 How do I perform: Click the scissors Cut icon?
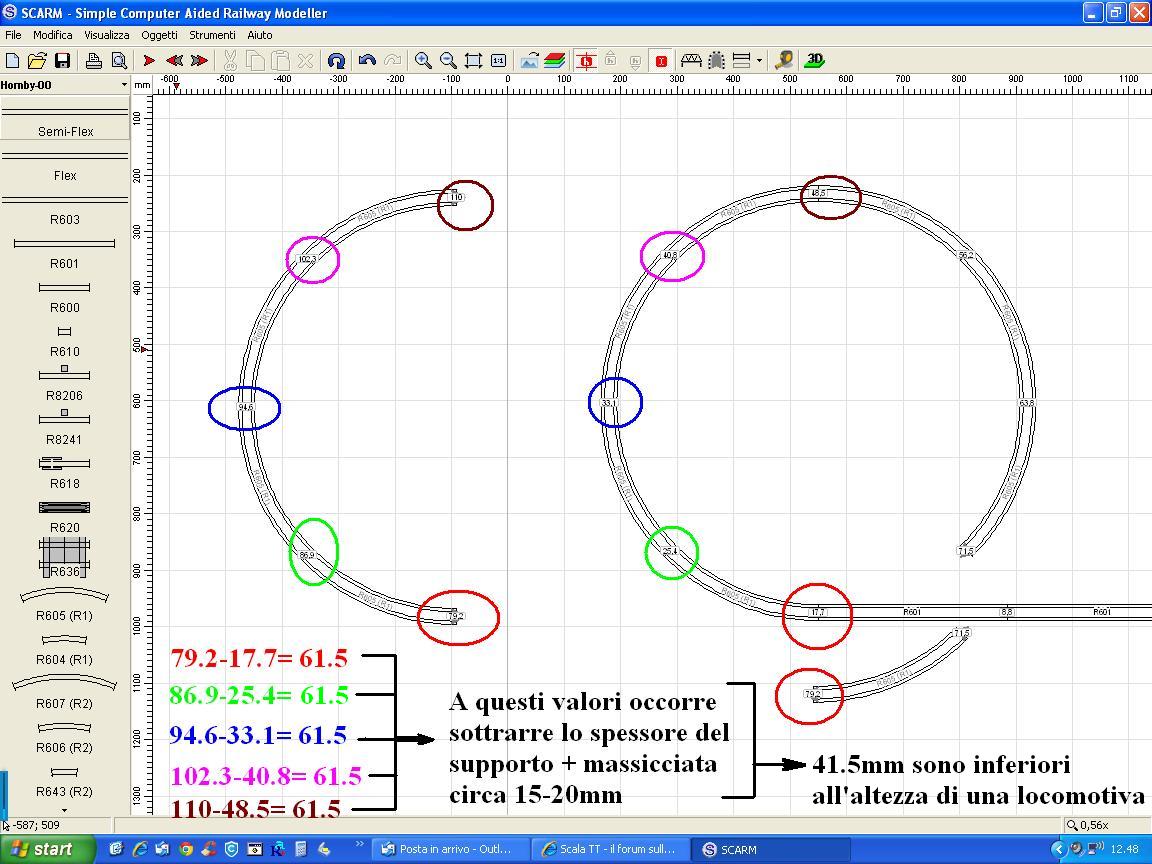pos(230,60)
